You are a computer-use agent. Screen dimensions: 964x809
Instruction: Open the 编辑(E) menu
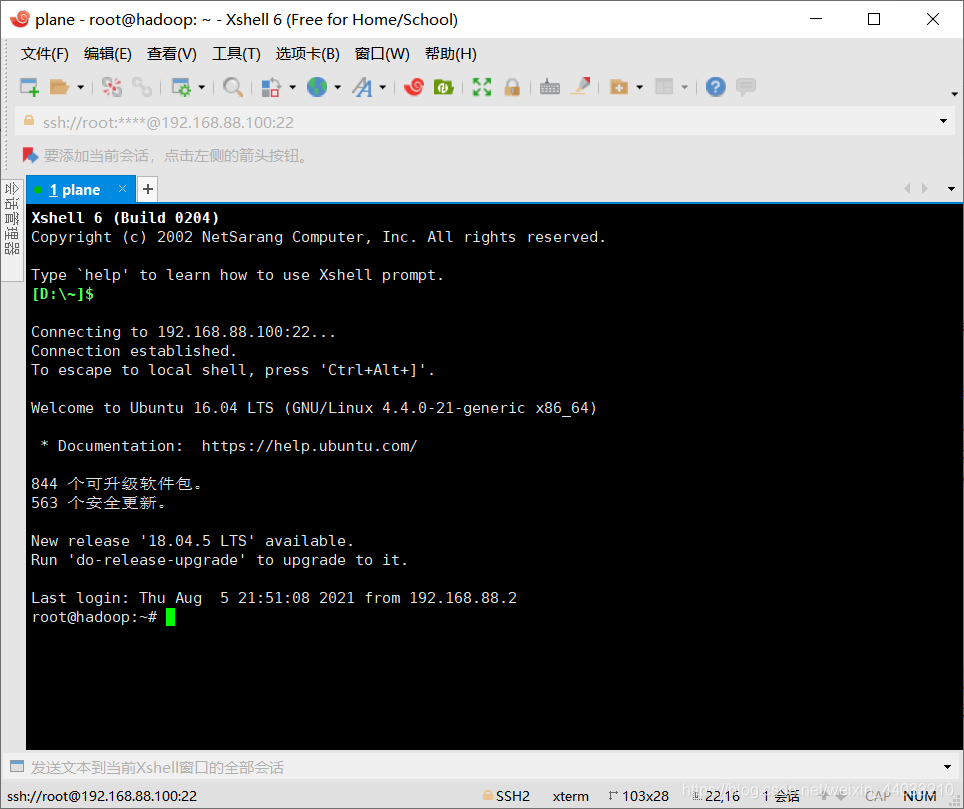[108, 54]
